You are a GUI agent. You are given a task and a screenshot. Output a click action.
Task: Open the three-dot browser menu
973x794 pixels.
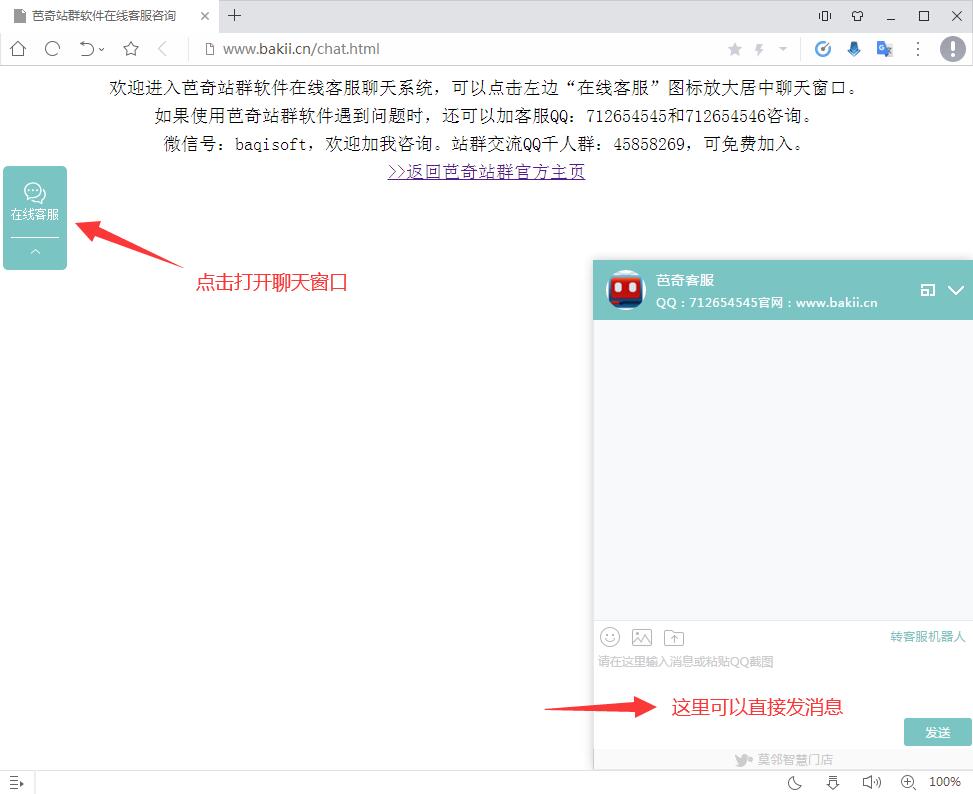(x=918, y=49)
